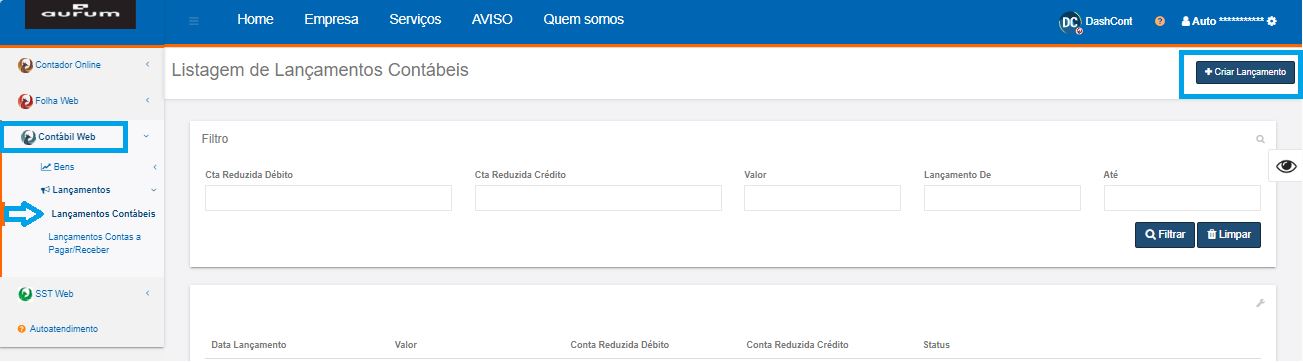
Task: Open the Empresa menu
Action: coord(331,20)
